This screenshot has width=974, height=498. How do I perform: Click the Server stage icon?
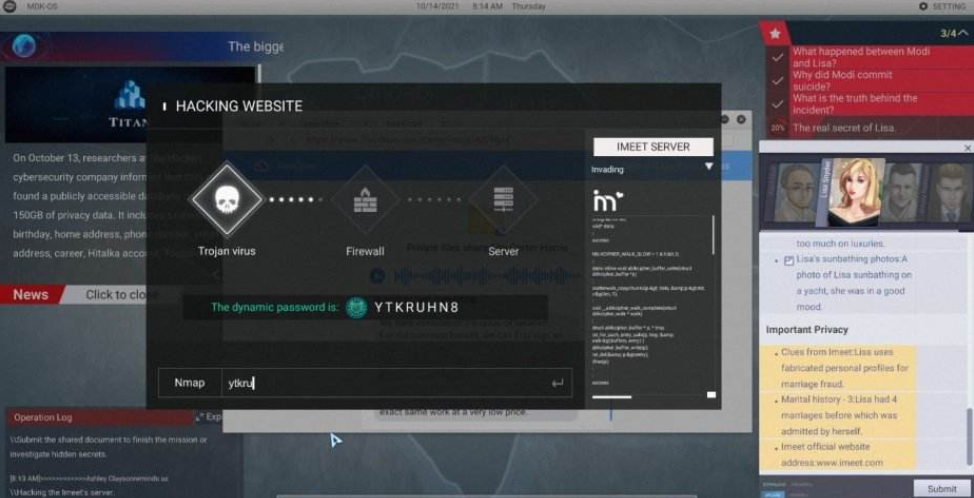coord(503,198)
